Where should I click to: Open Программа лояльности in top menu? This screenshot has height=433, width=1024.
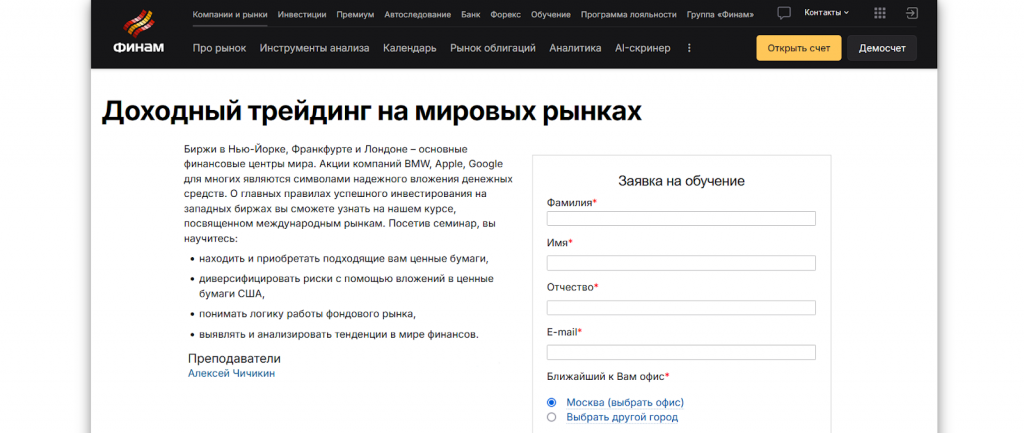pos(628,15)
